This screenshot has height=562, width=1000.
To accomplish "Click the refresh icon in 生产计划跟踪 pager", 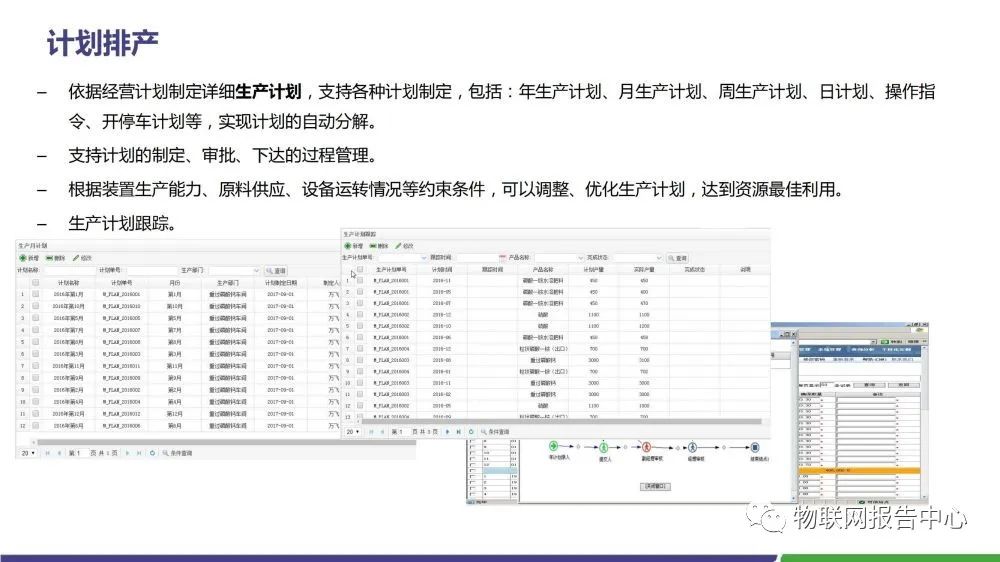I will tap(471, 432).
